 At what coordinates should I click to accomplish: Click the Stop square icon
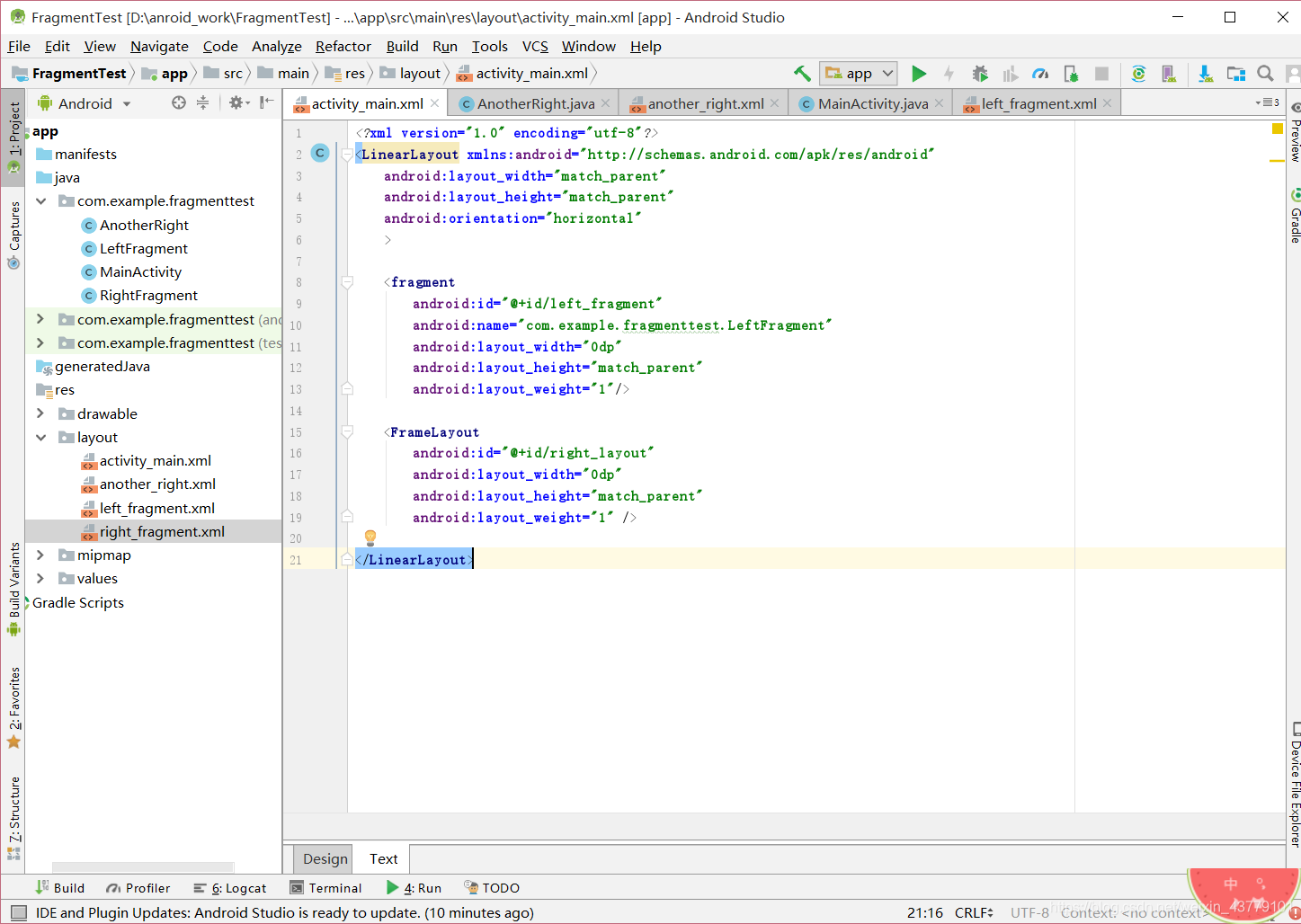point(1101,74)
